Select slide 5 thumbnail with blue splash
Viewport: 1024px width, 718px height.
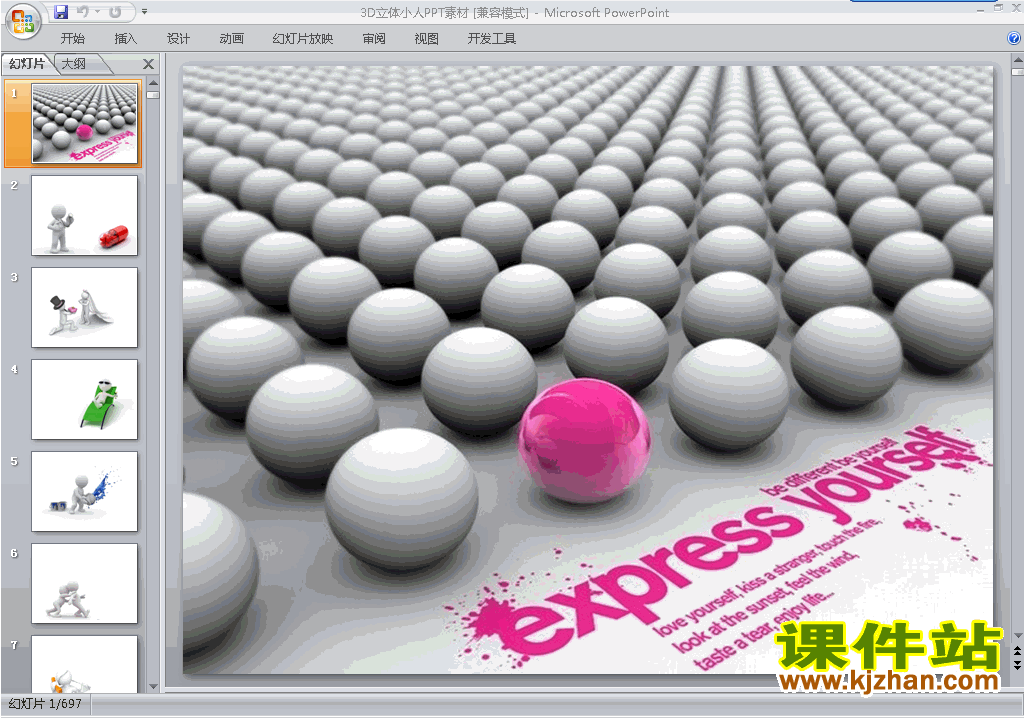[85, 491]
